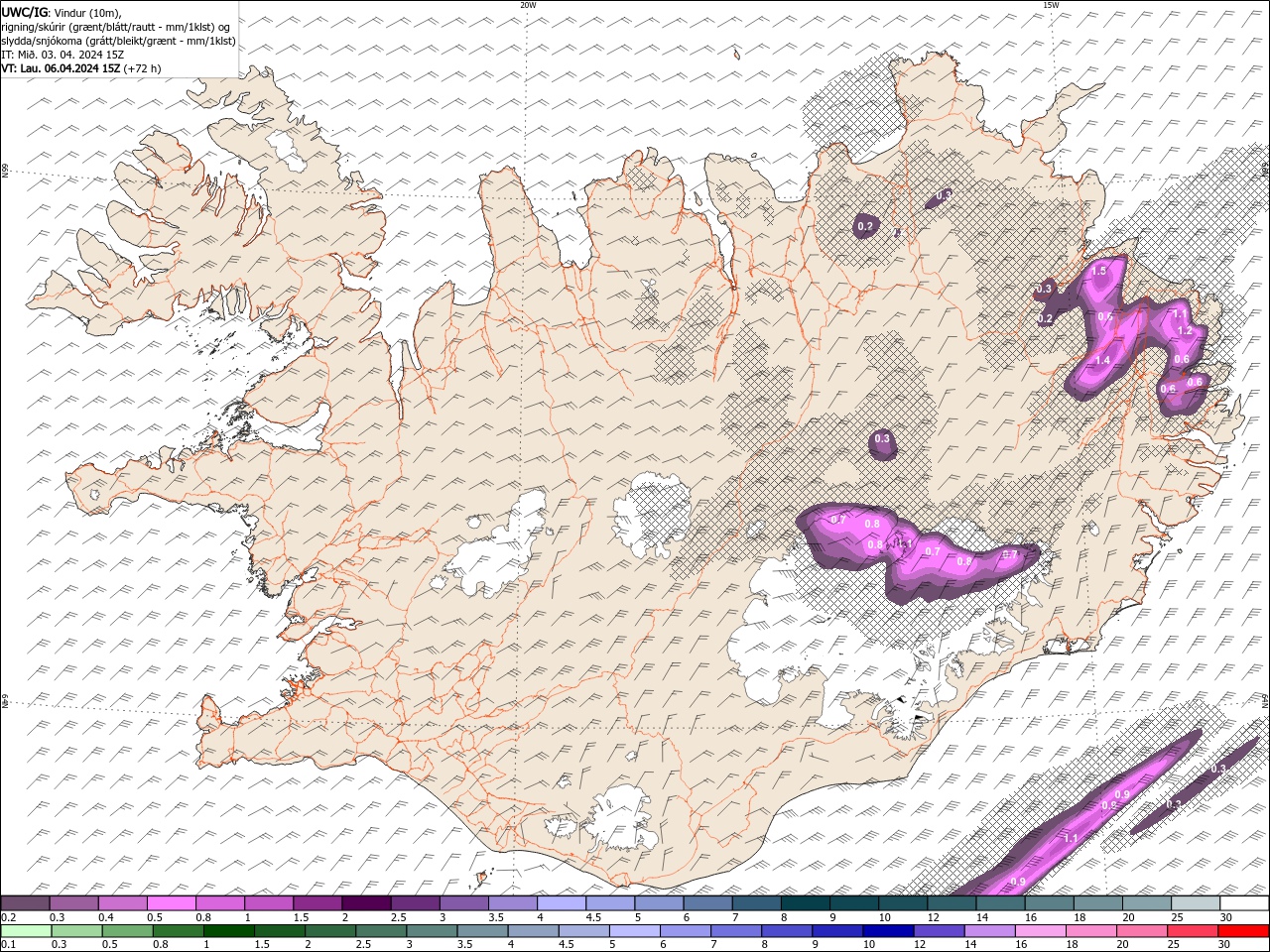The image size is (1270, 952).
Task: Click the 'UWC/IG: Vindur (10m)' title text
Action: (x=62, y=12)
